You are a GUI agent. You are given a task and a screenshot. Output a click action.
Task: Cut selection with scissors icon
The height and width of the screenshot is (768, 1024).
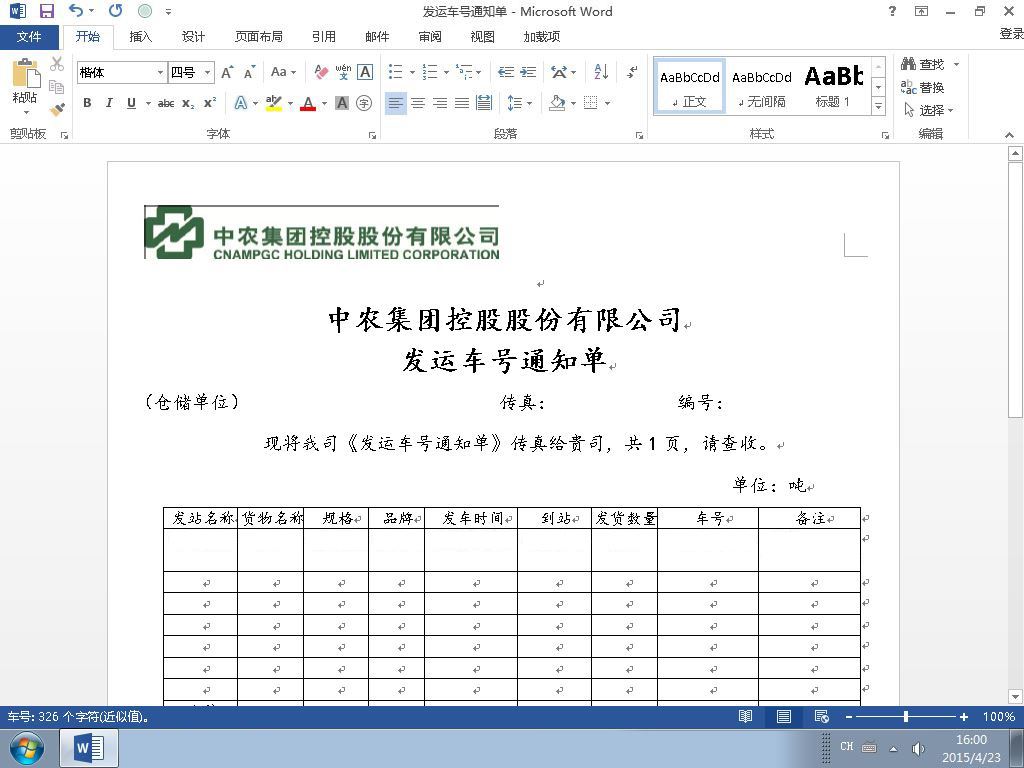tap(57, 64)
